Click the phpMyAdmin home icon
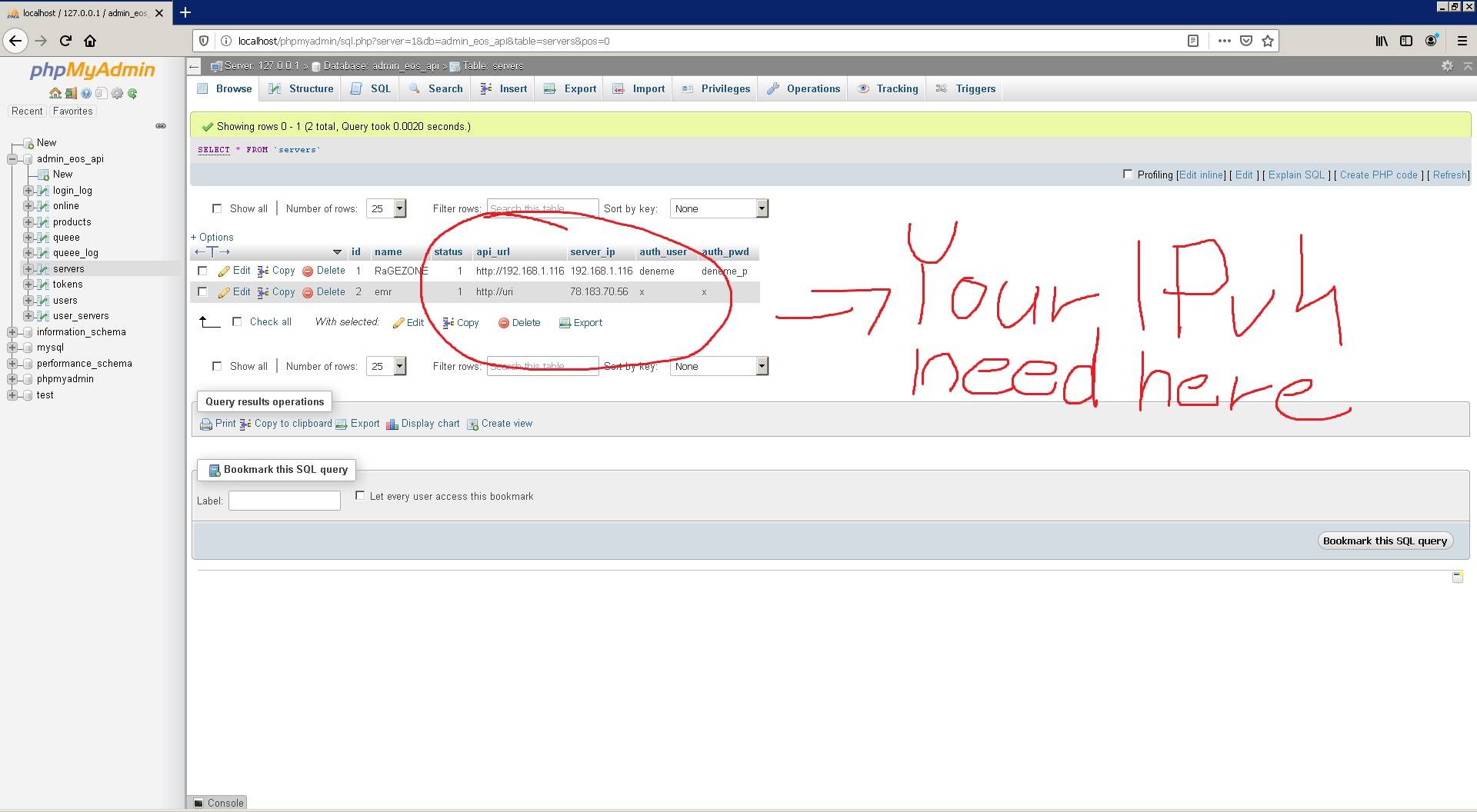1477x812 pixels. pos(55,93)
